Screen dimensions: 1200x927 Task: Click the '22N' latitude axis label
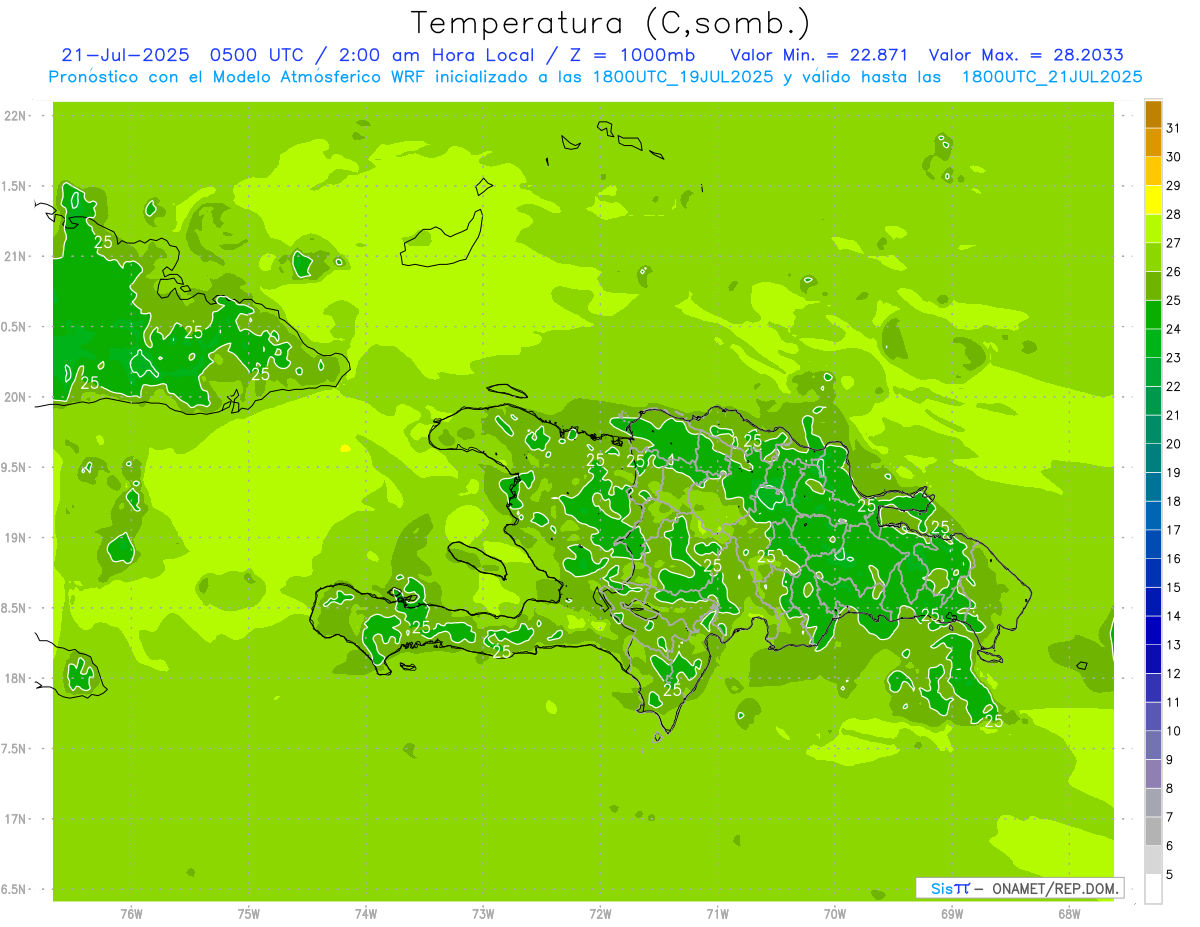pos(14,116)
